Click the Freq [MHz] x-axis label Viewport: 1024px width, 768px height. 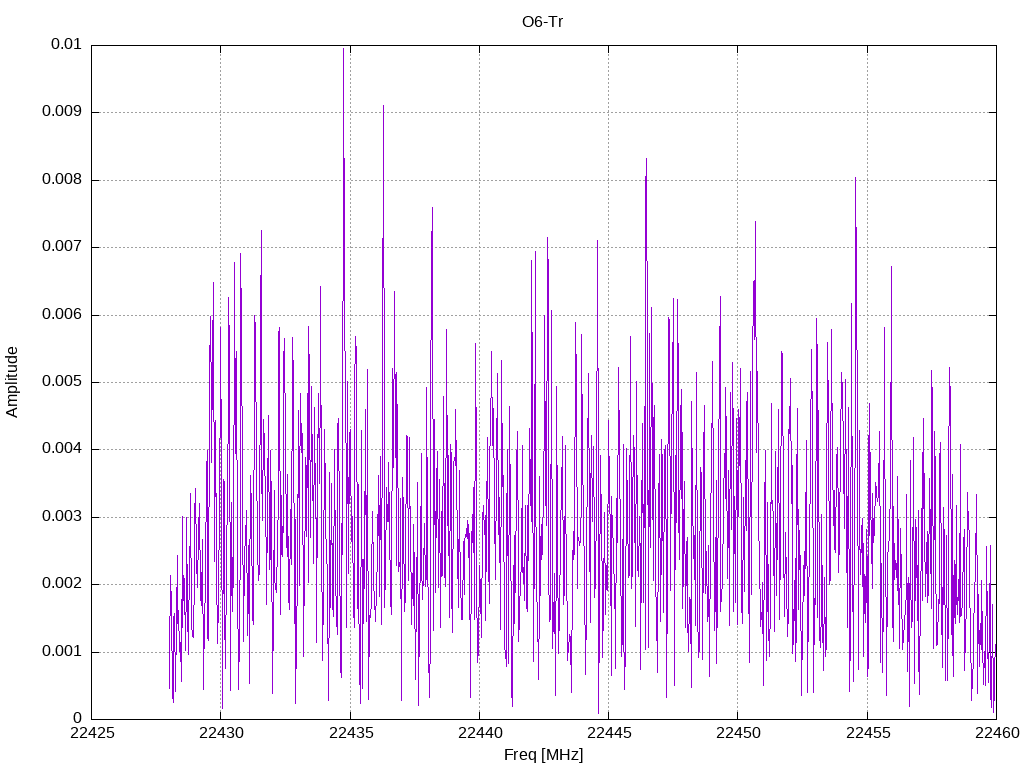[x=543, y=755]
